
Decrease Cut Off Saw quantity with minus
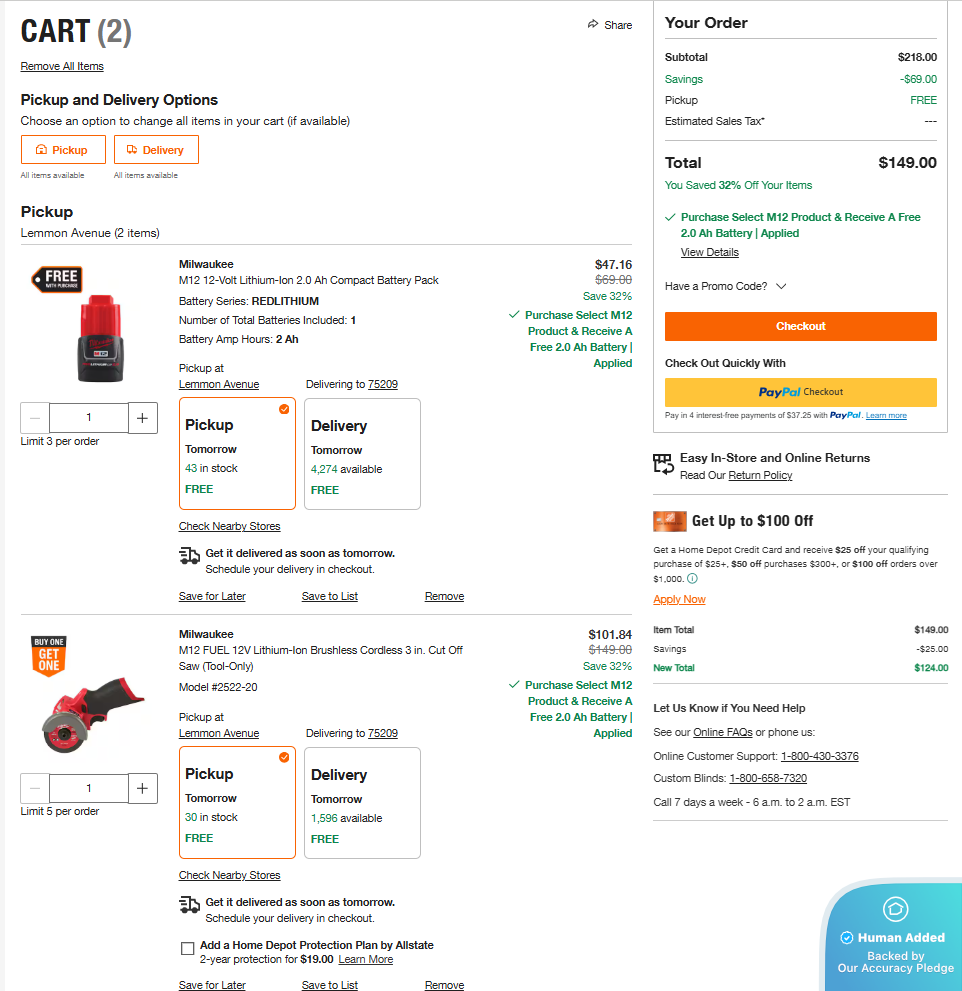click(x=35, y=788)
